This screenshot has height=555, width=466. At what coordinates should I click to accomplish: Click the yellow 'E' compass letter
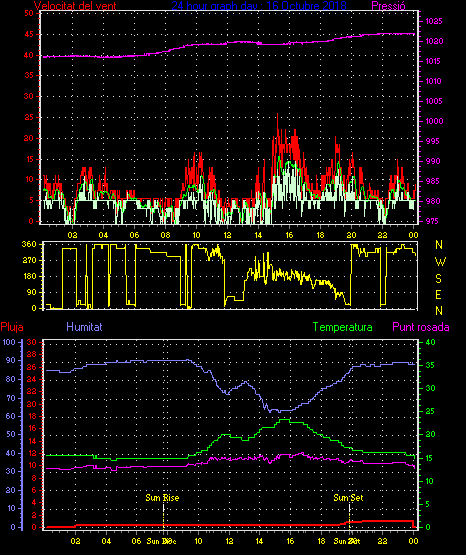click(438, 295)
